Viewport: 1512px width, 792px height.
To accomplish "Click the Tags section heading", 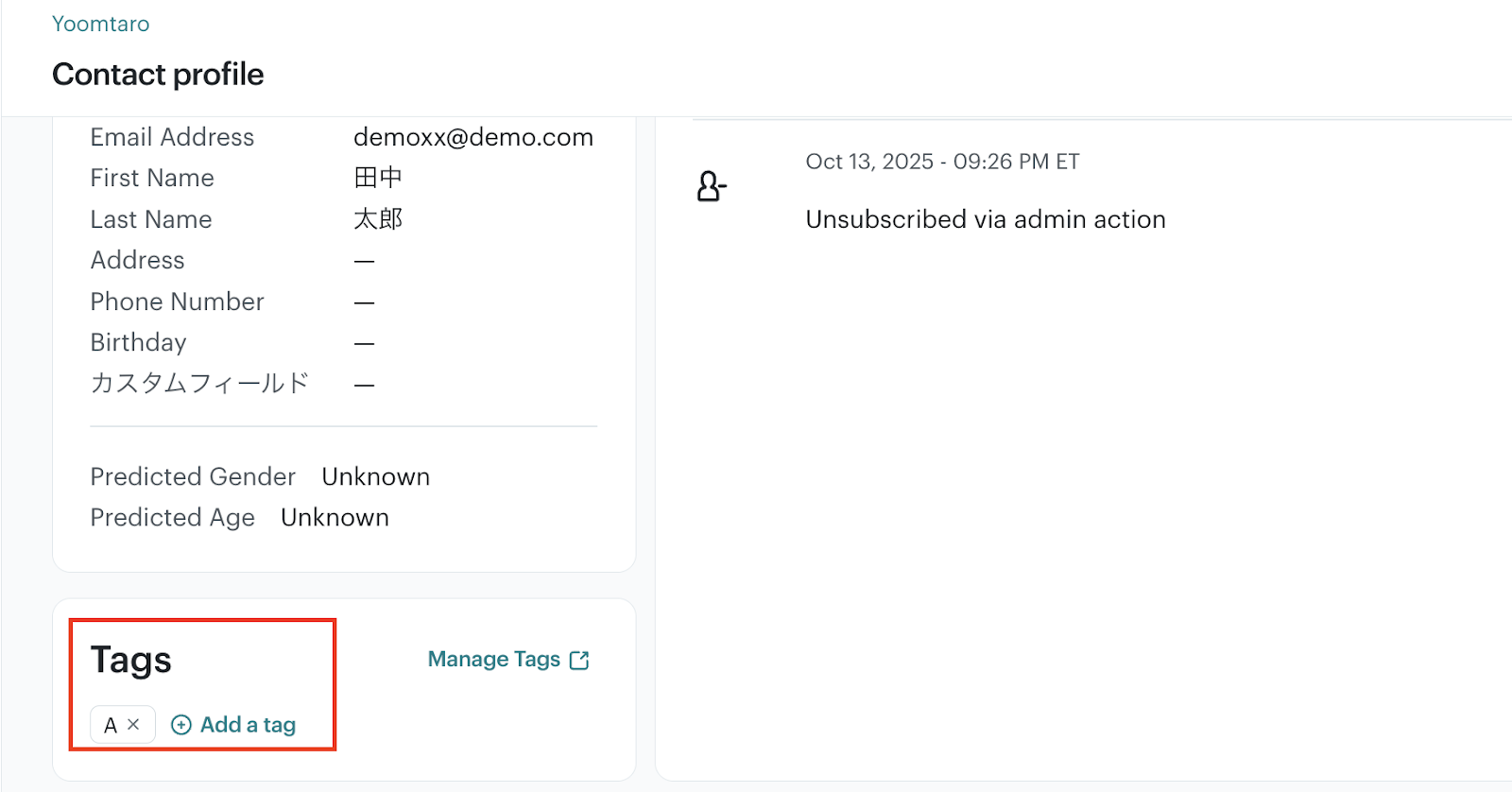I will [x=130, y=660].
